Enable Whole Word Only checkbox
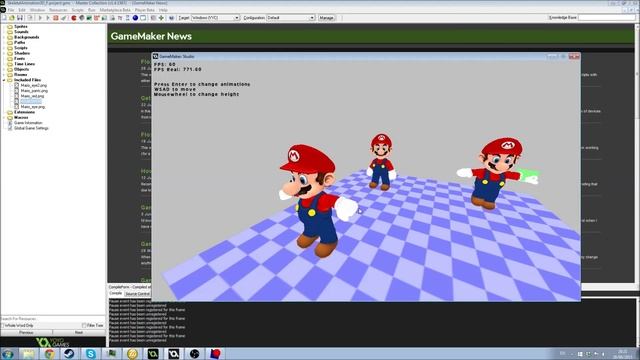The image size is (640, 360). [x=2, y=326]
